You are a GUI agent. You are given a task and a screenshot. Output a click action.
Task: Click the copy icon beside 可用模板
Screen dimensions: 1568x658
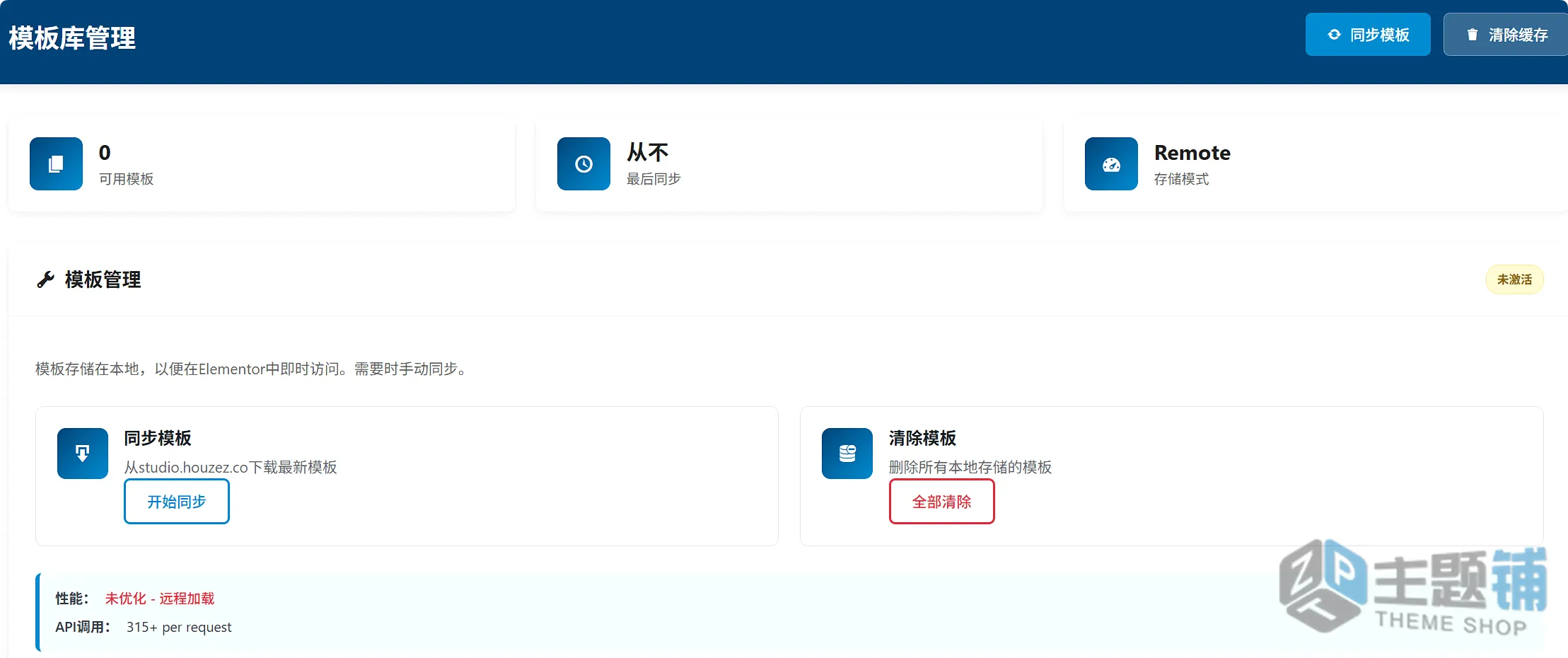point(56,164)
